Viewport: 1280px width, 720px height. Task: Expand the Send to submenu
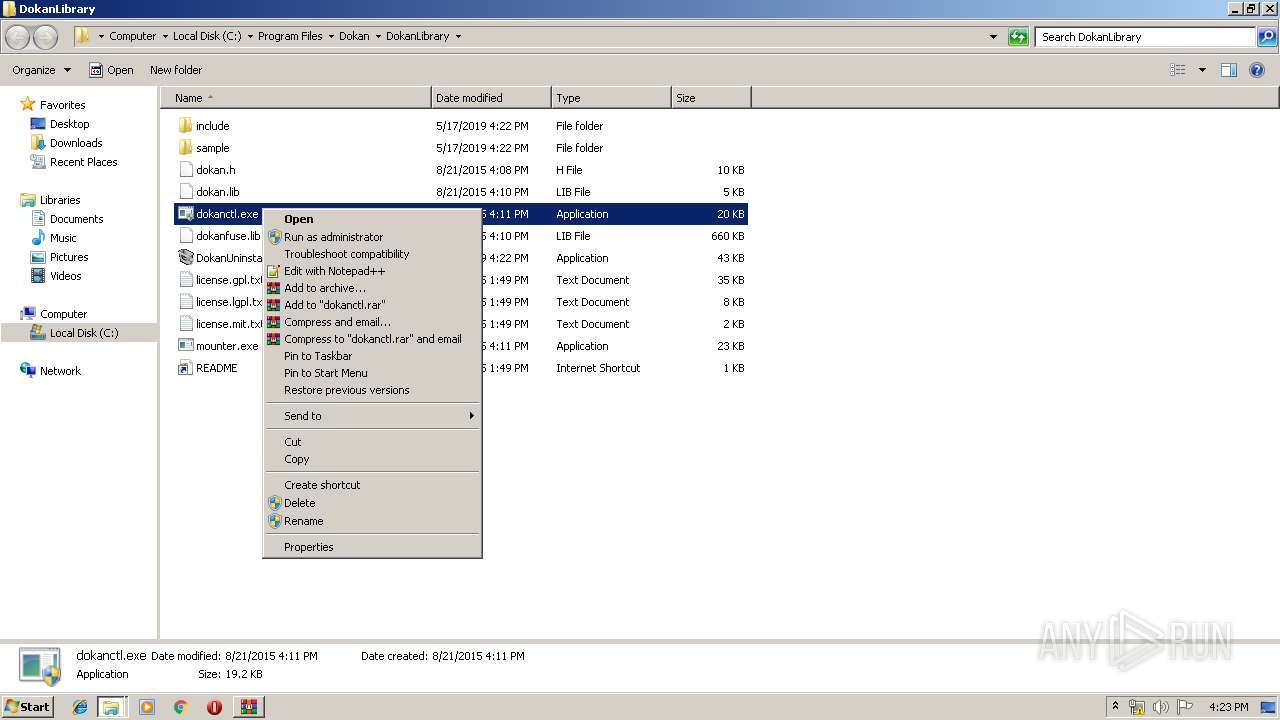372,416
